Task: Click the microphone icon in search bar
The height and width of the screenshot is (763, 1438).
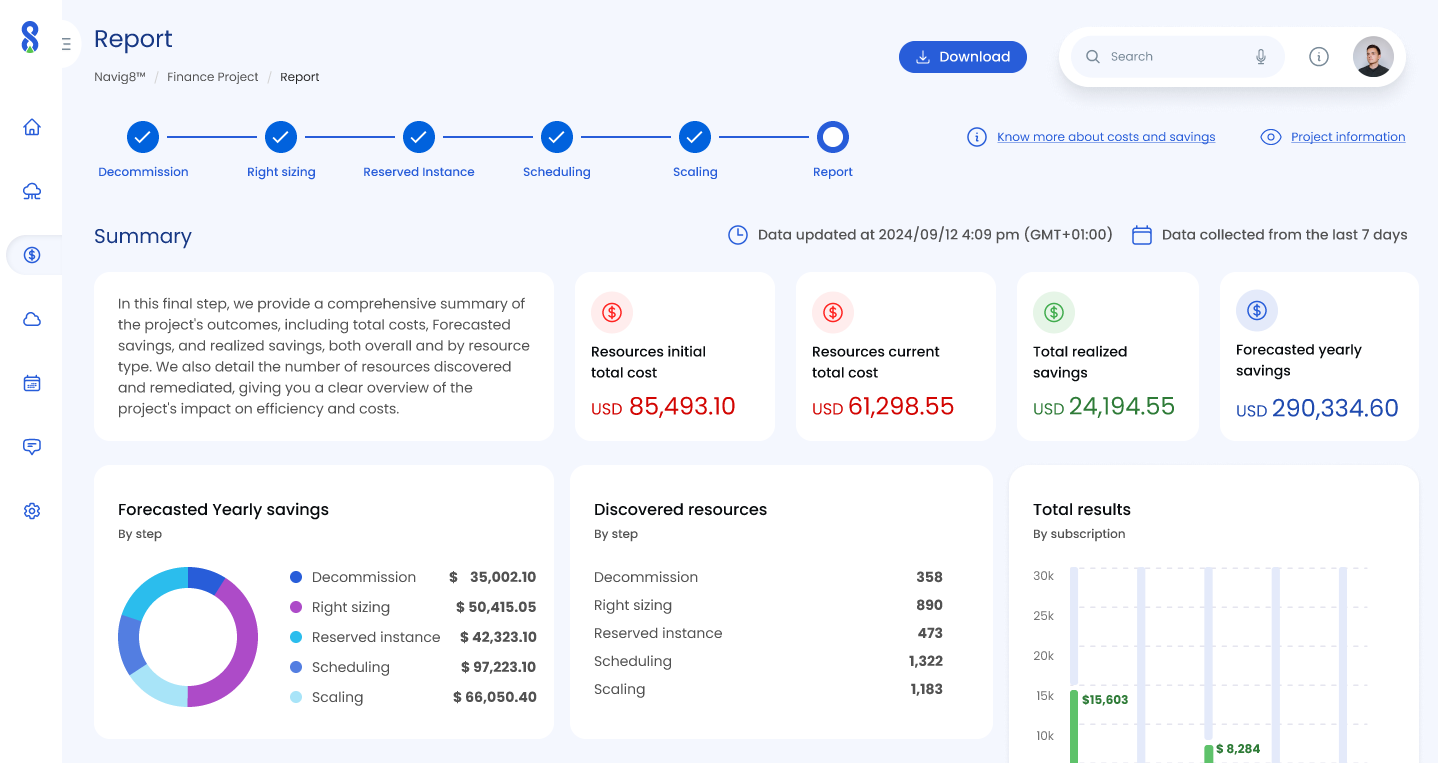Action: pos(1261,57)
